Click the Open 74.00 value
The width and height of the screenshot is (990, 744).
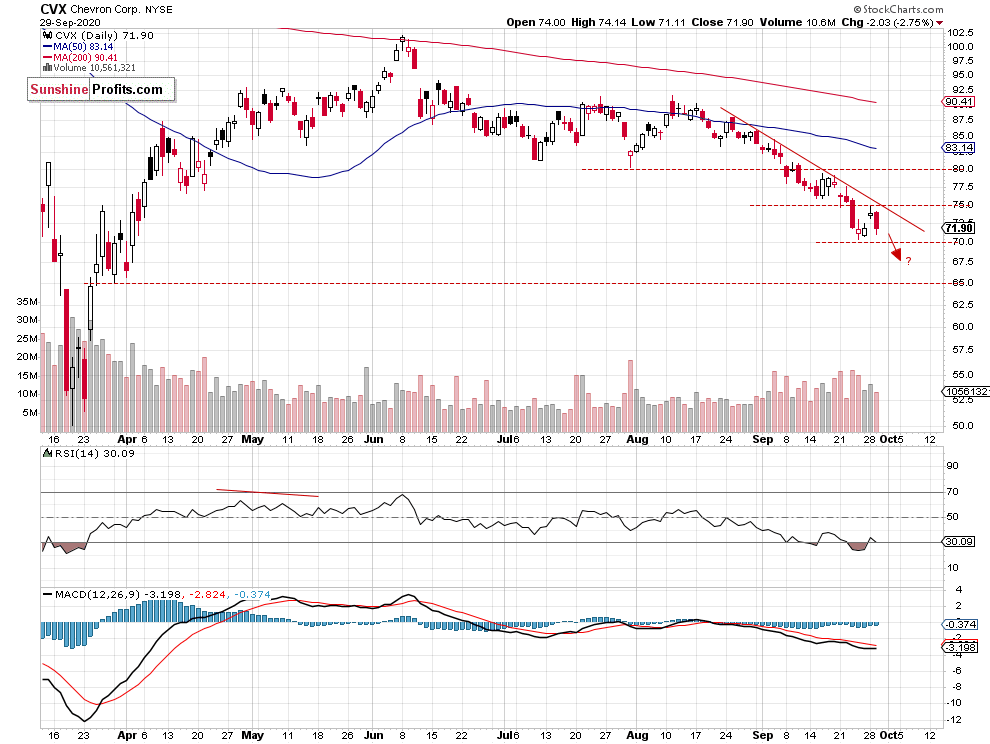(x=536, y=22)
